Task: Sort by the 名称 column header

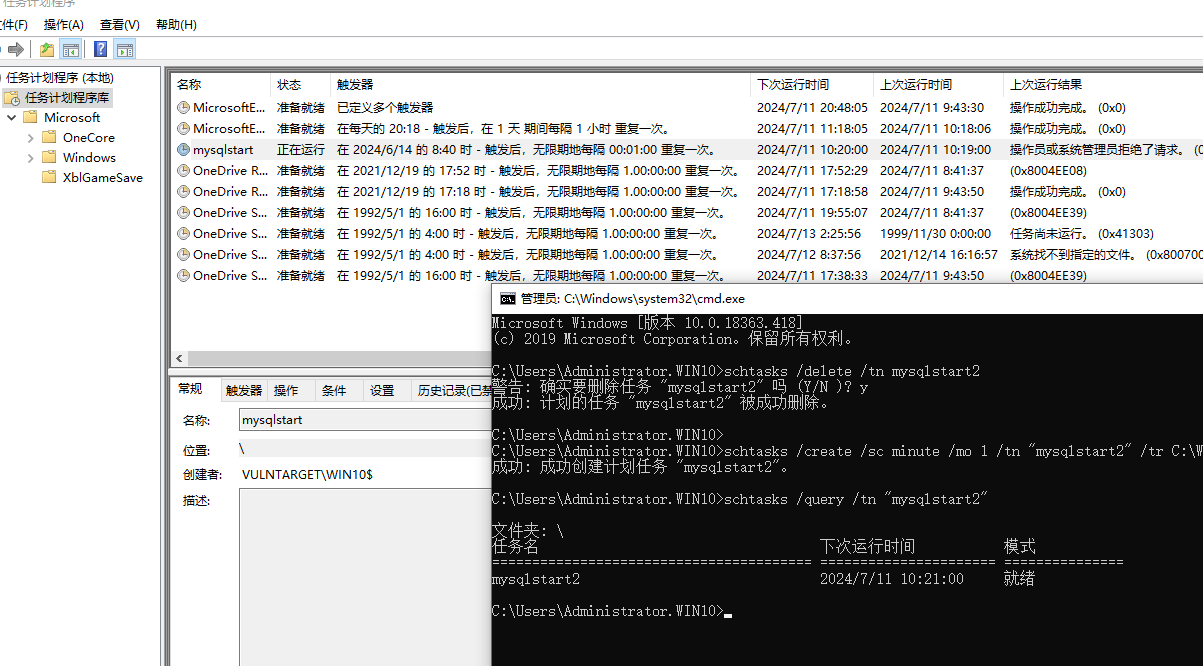Action: [220, 85]
